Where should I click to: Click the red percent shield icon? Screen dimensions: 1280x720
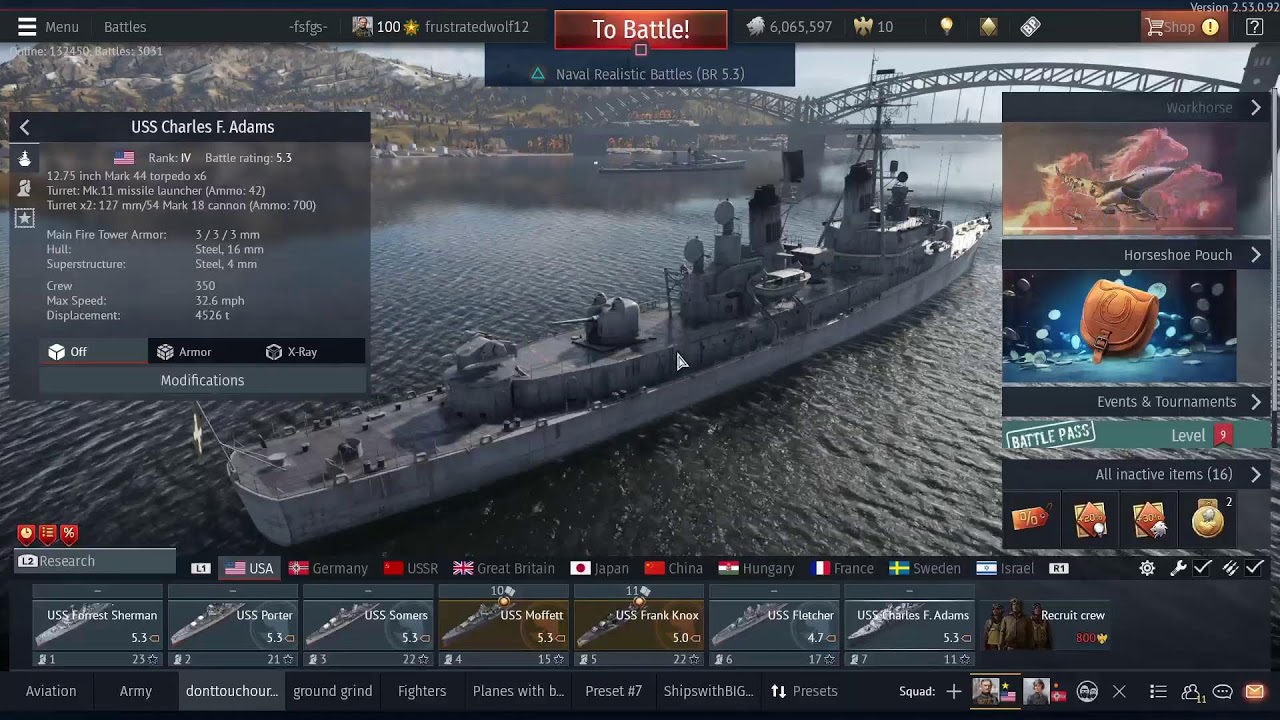tap(69, 534)
